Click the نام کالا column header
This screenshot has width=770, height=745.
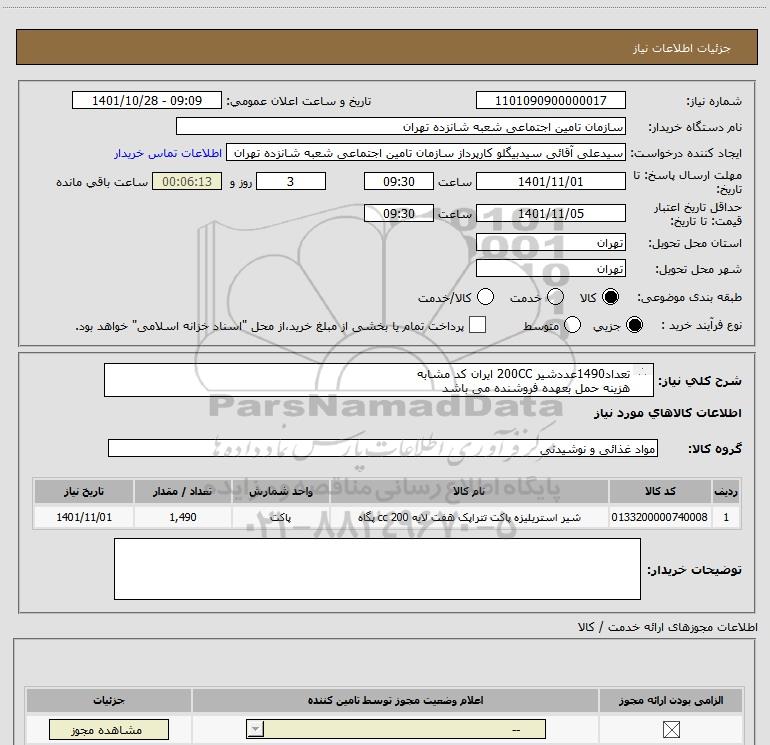pos(469,491)
